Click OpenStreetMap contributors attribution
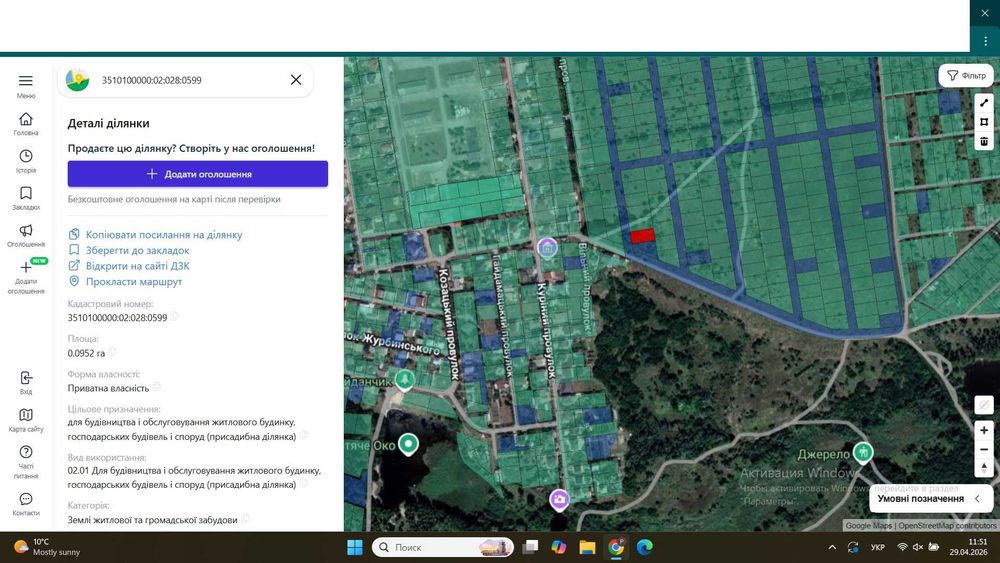 (947, 525)
